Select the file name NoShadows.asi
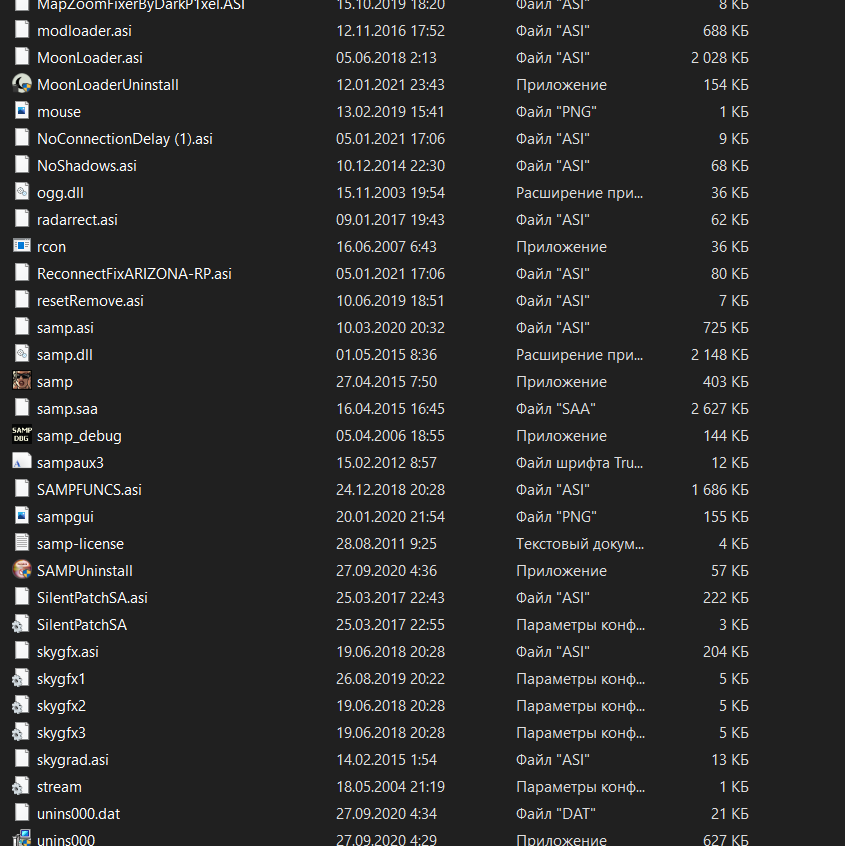 [x=87, y=166]
